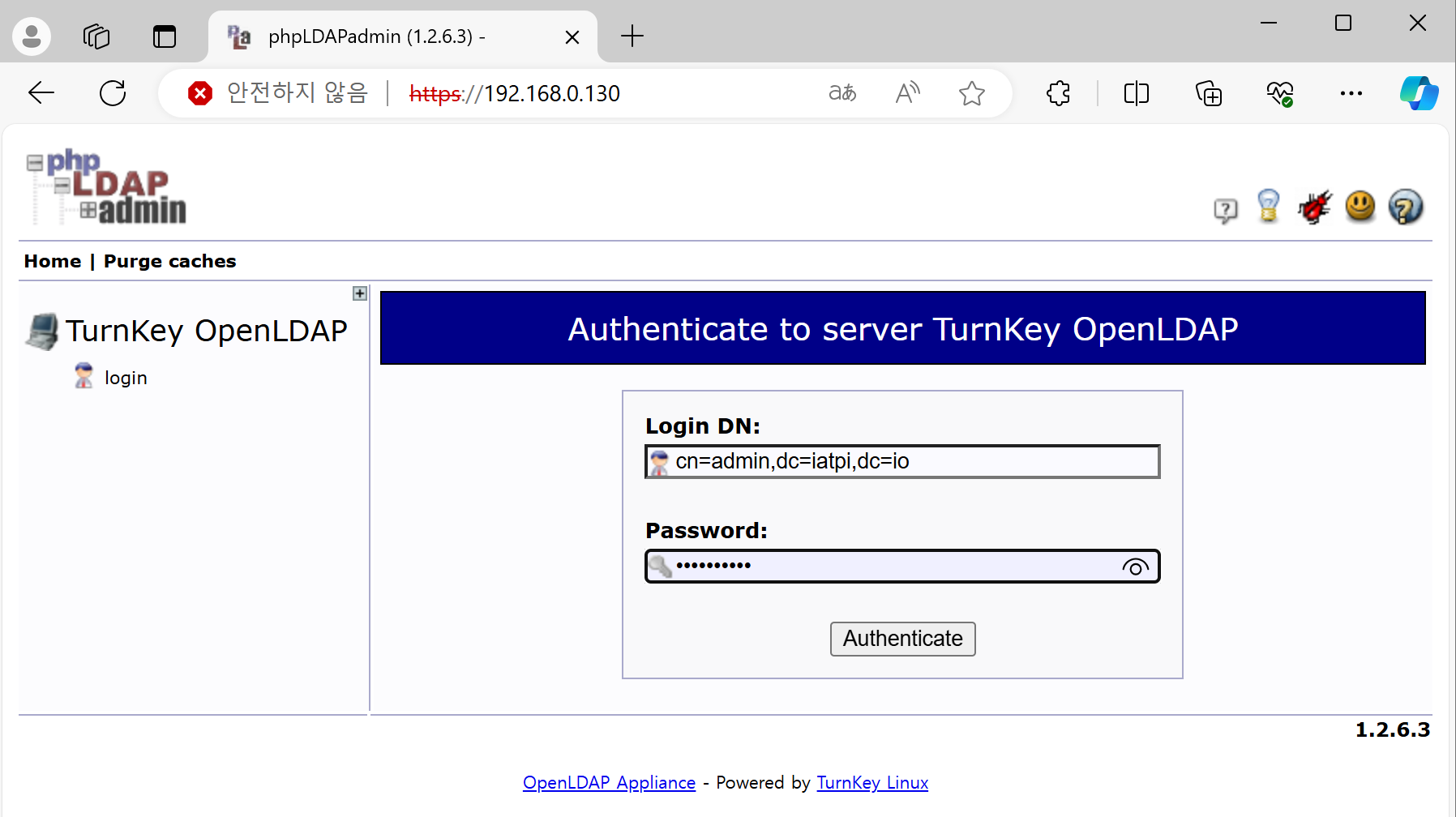Open the tab actions menu icon
Image resolution: width=1456 pixels, height=817 pixels.
(x=165, y=36)
